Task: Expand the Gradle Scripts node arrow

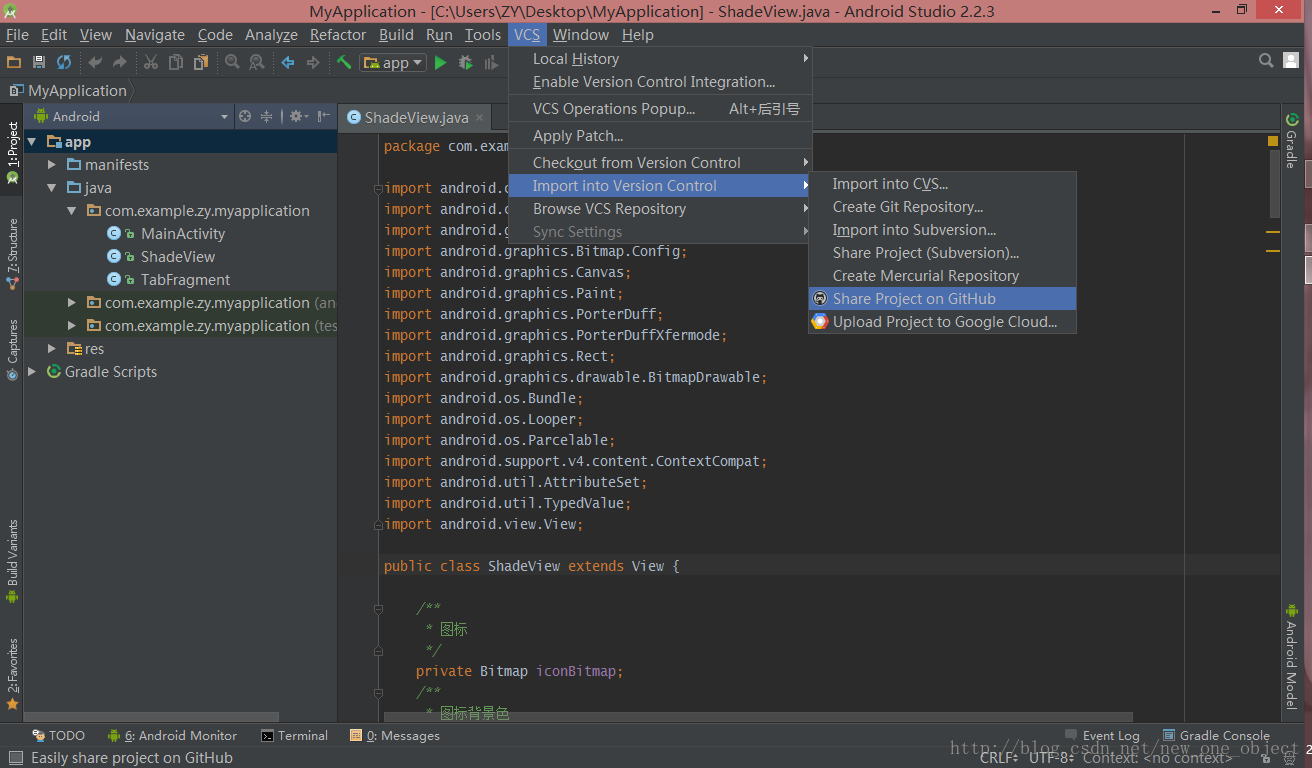Action: tap(32, 372)
